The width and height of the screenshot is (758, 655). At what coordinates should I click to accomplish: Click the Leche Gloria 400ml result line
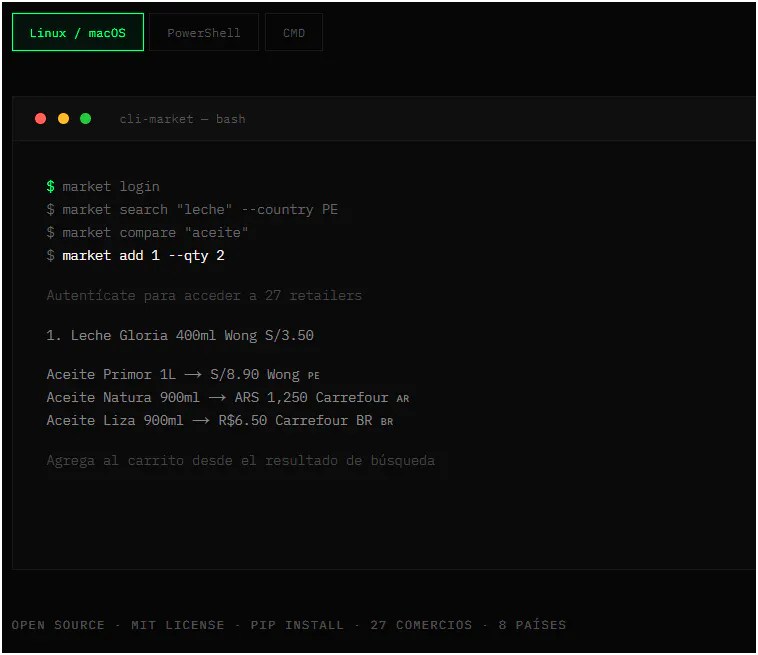[180, 335]
